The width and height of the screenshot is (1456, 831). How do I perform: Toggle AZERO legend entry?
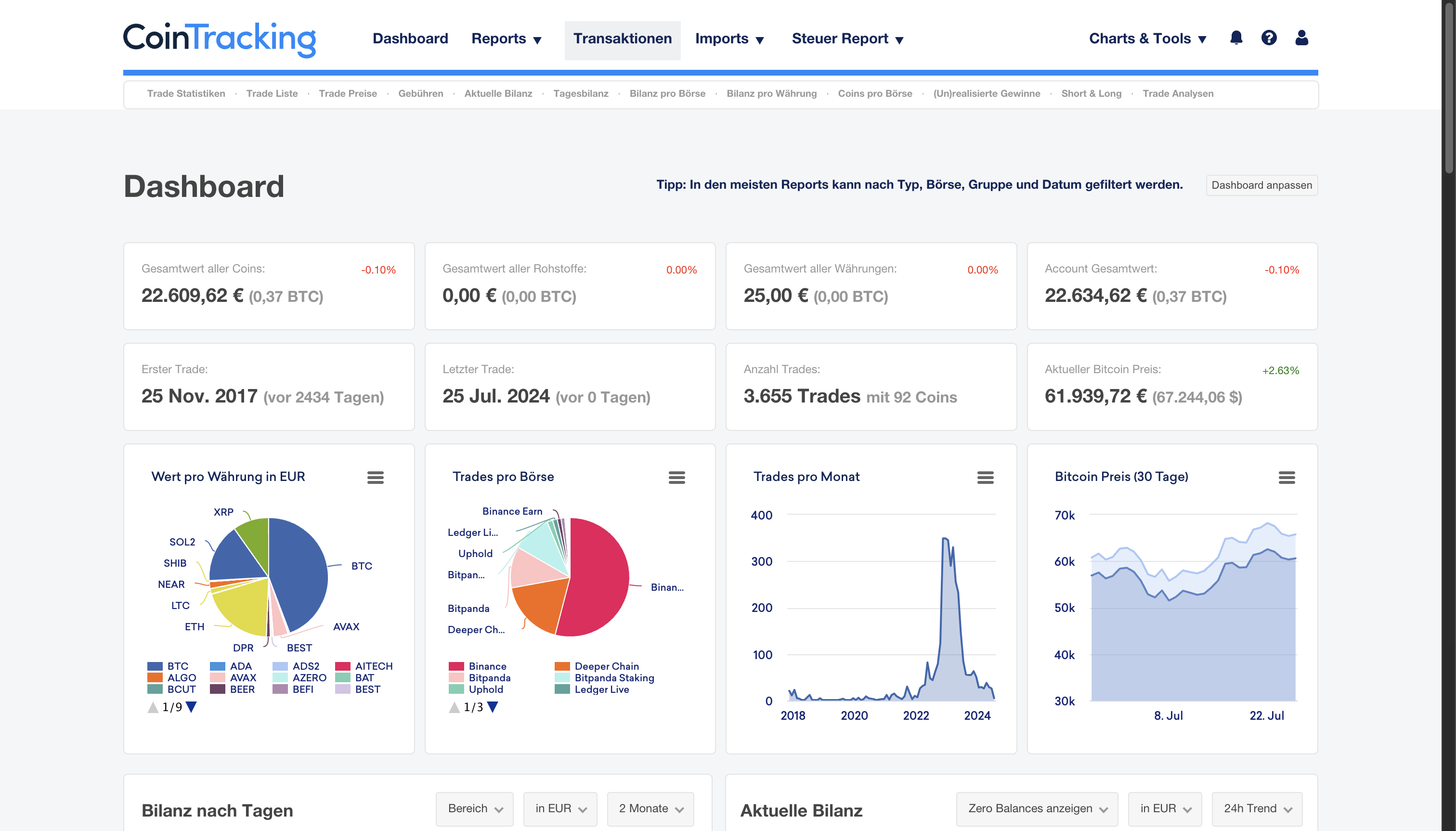tap(299, 677)
